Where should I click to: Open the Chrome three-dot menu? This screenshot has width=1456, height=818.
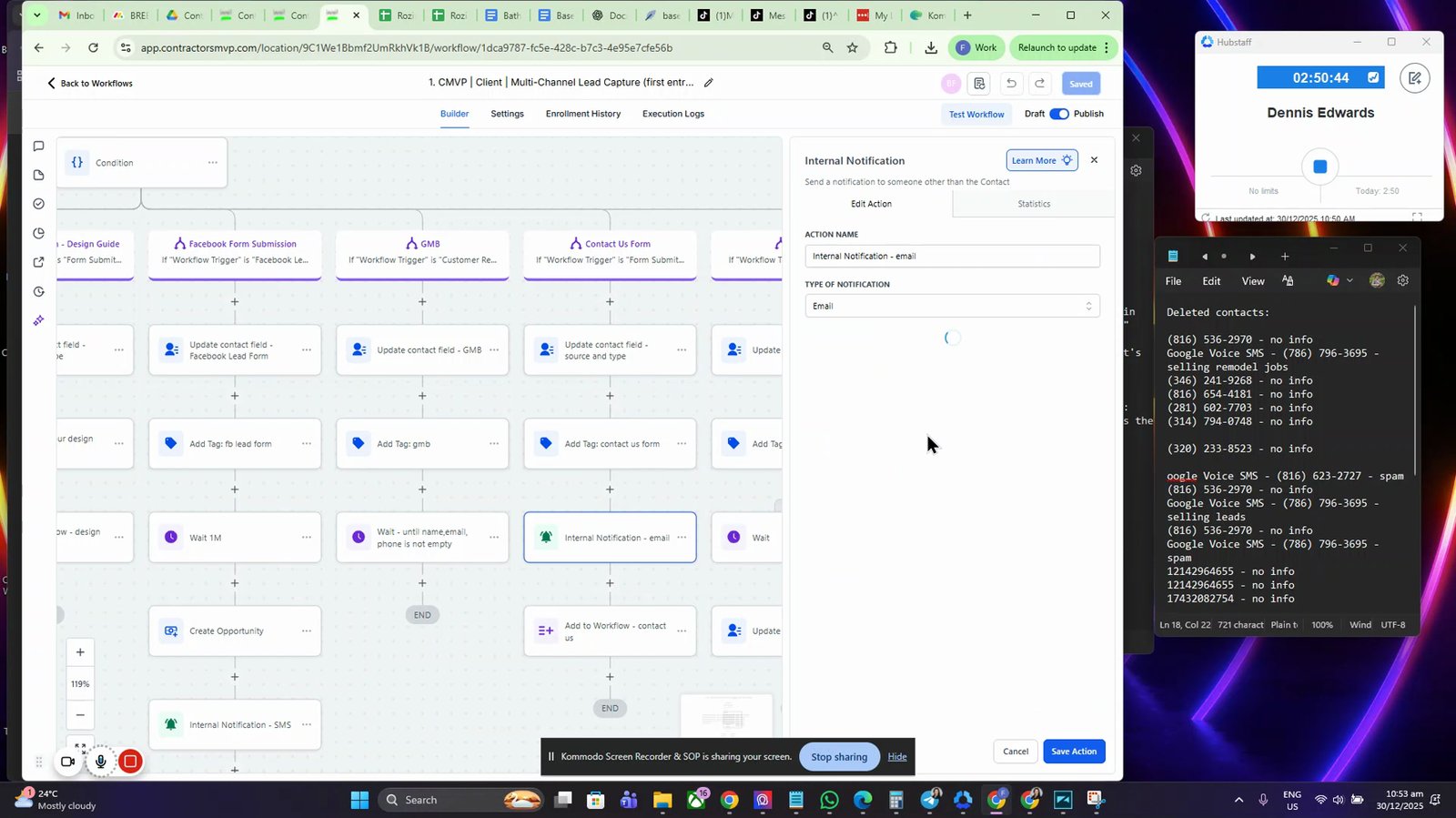click(1107, 48)
